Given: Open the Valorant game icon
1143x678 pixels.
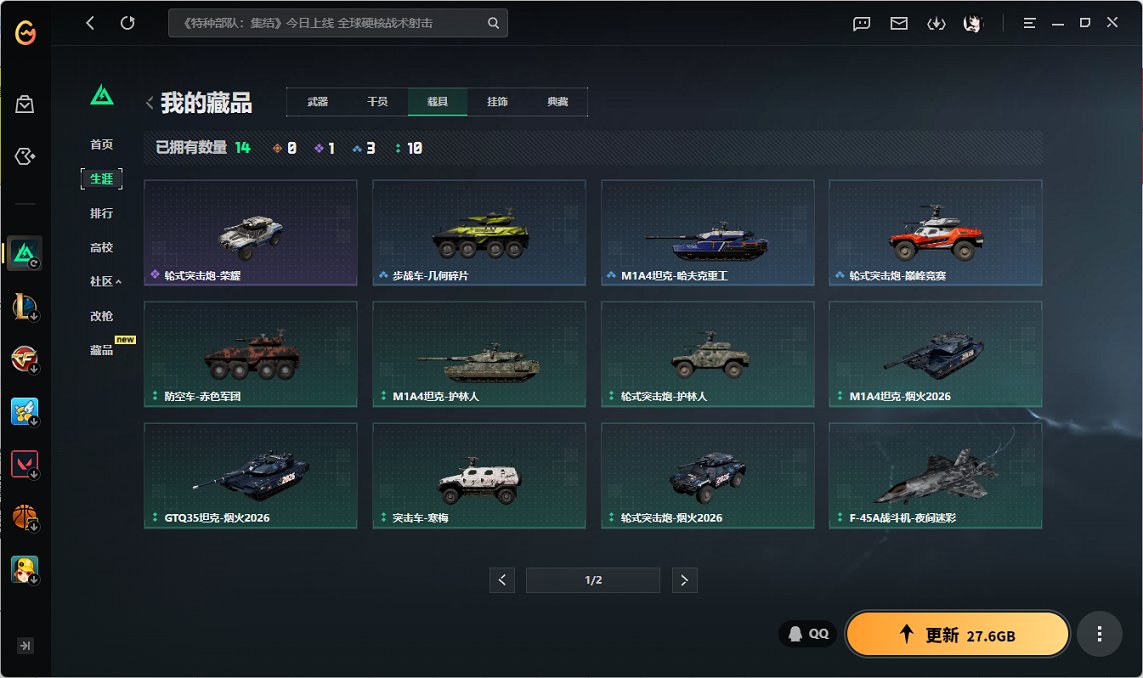Looking at the screenshot, I should click(25, 464).
